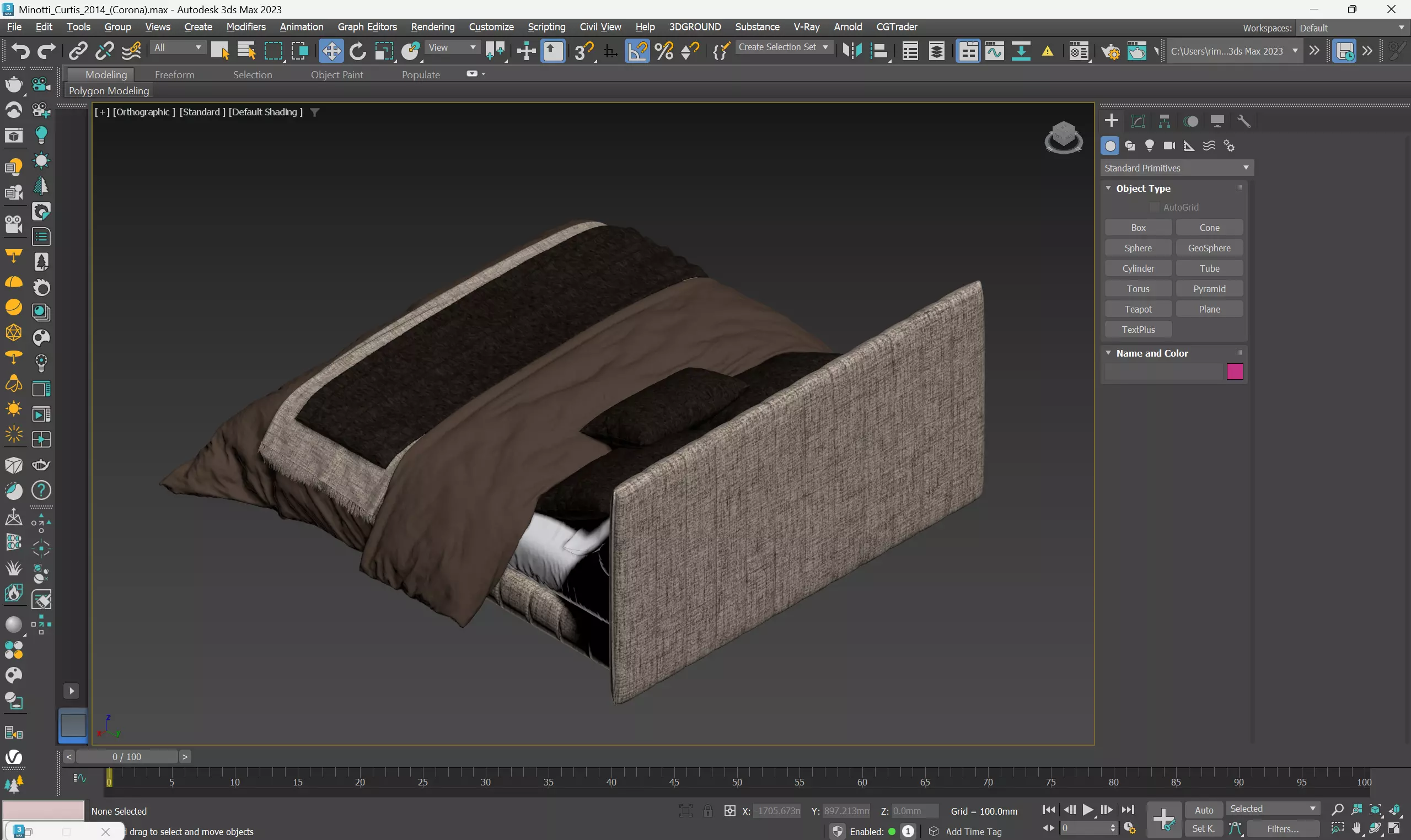The width and height of the screenshot is (1411, 840).
Task: Open key Filters... button
Action: tap(1283, 829)
